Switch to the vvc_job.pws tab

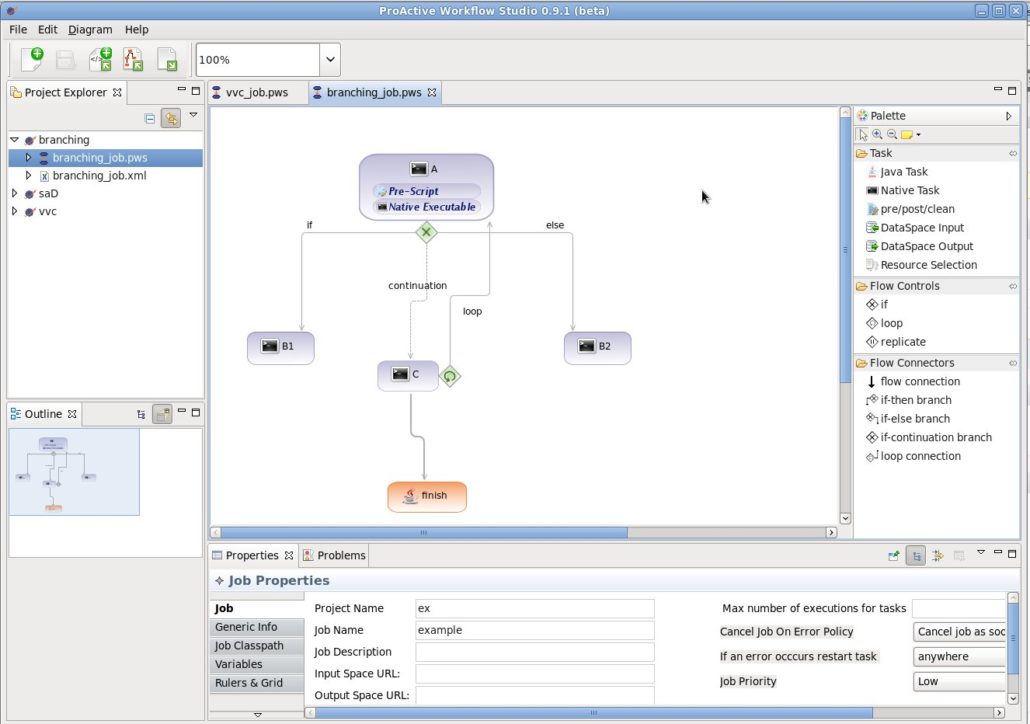click(x=257, y=93)
